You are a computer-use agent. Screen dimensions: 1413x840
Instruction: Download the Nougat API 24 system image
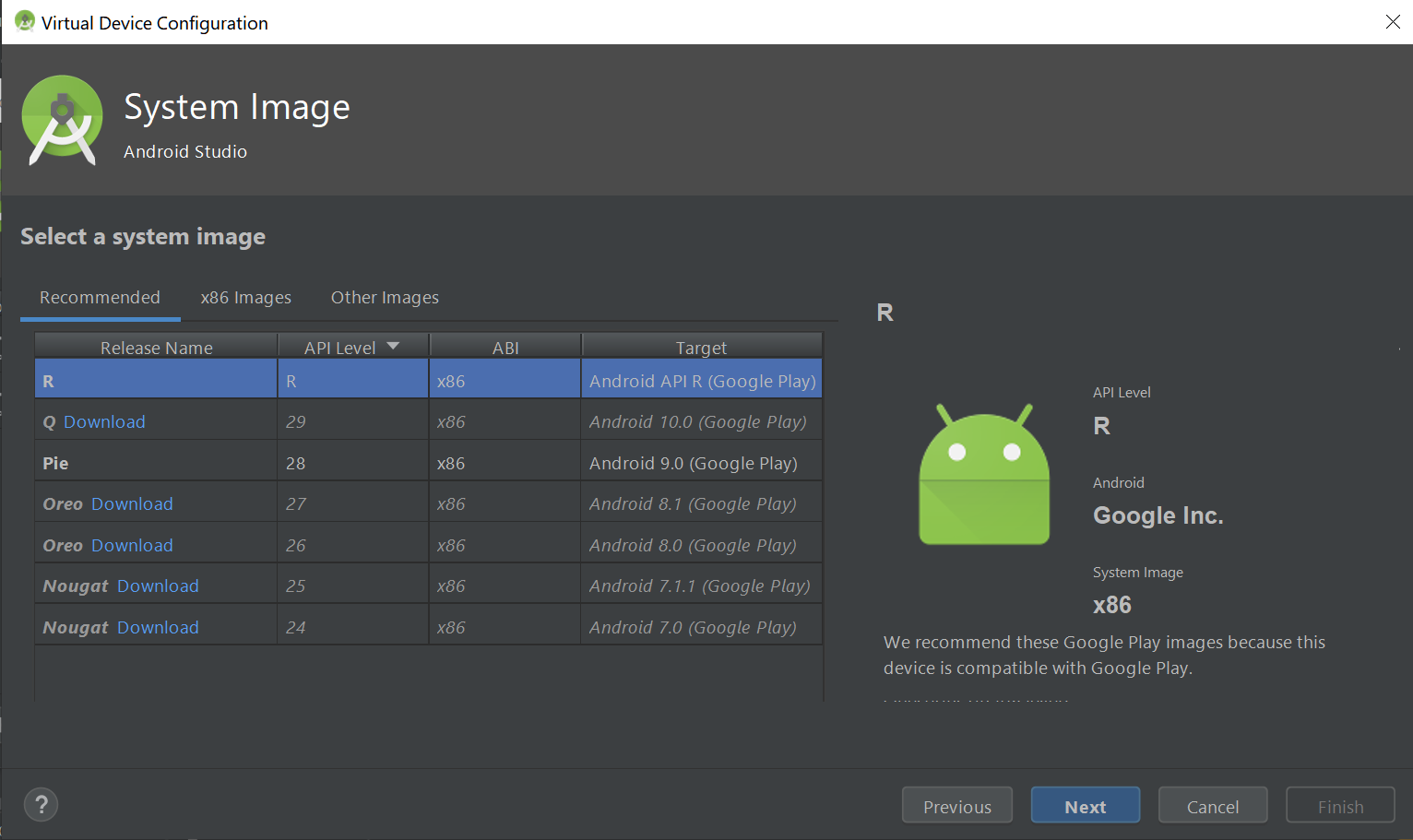(x=158, y=626)
